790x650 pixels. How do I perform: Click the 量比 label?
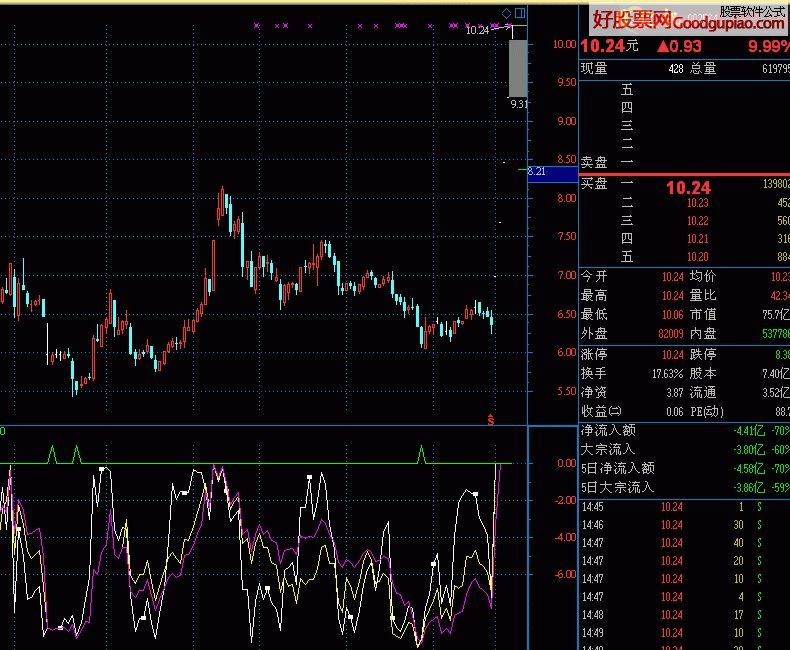(x=703, y=295)
